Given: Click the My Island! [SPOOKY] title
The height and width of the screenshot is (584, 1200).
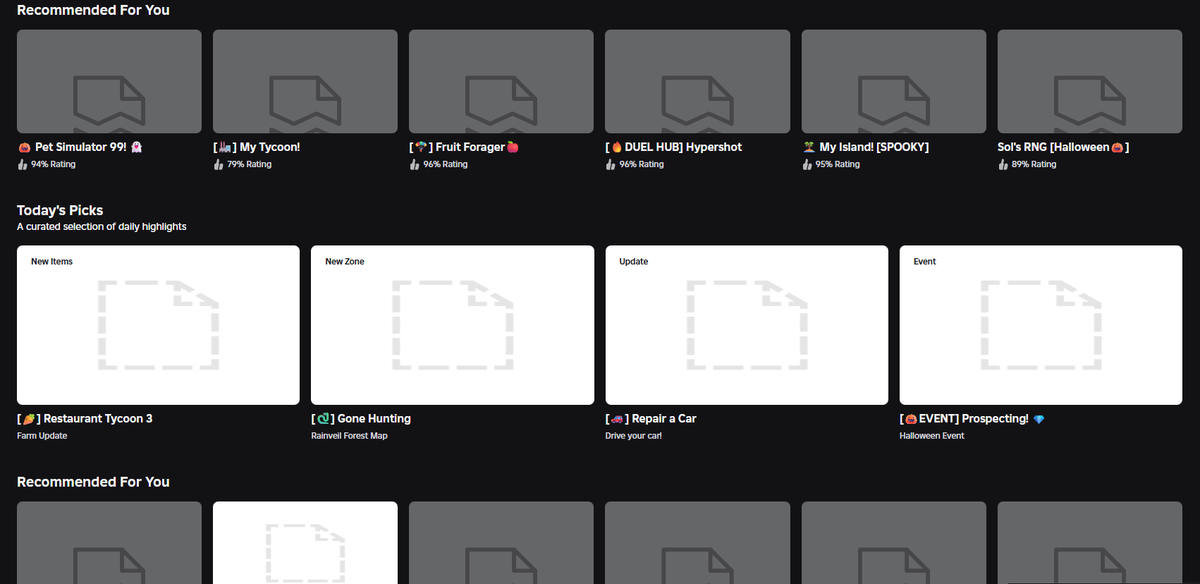Looking at the screenshot, I should click(866, 147).
